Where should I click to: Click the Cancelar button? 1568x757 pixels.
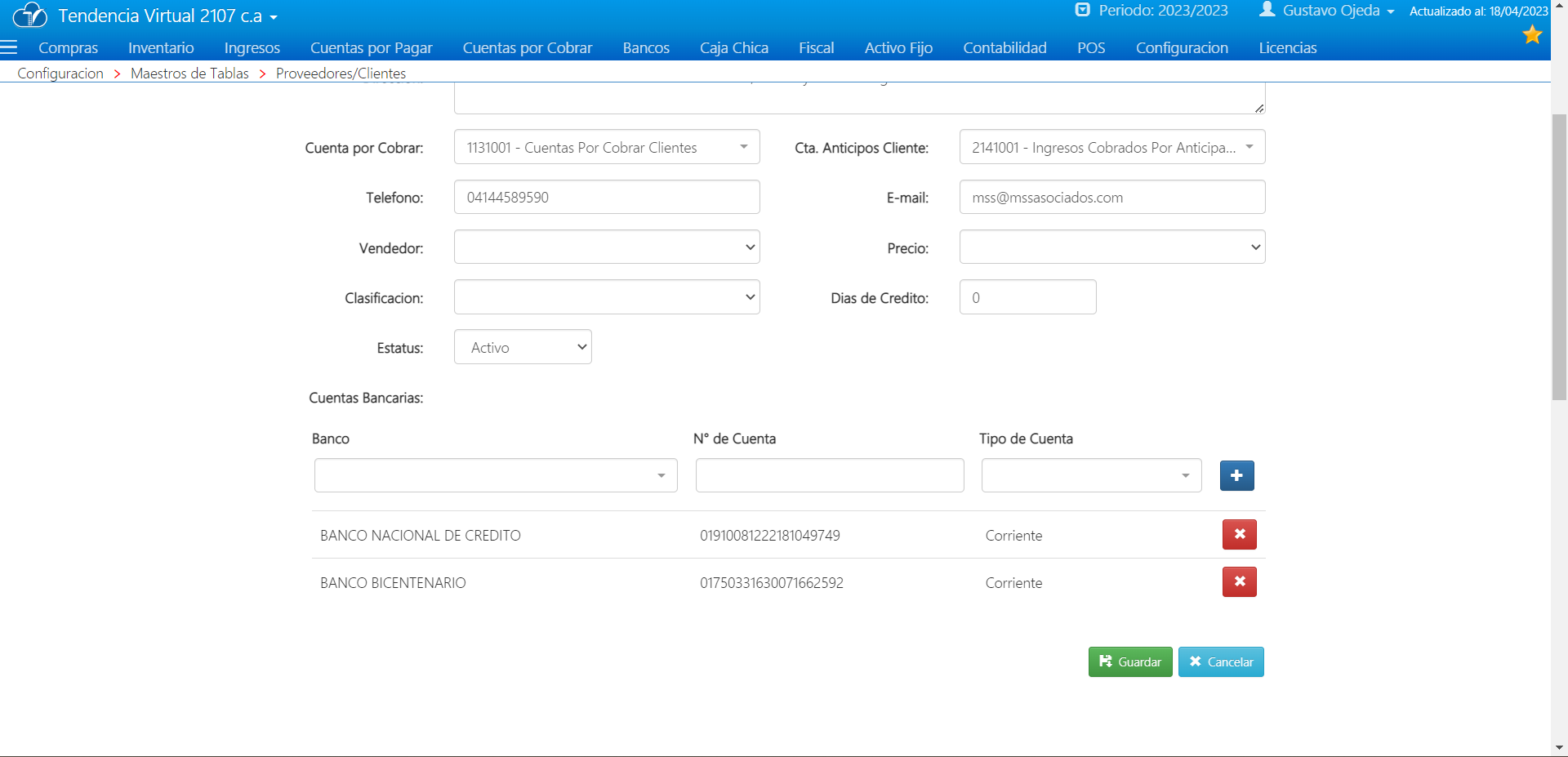pos(1221,661)
